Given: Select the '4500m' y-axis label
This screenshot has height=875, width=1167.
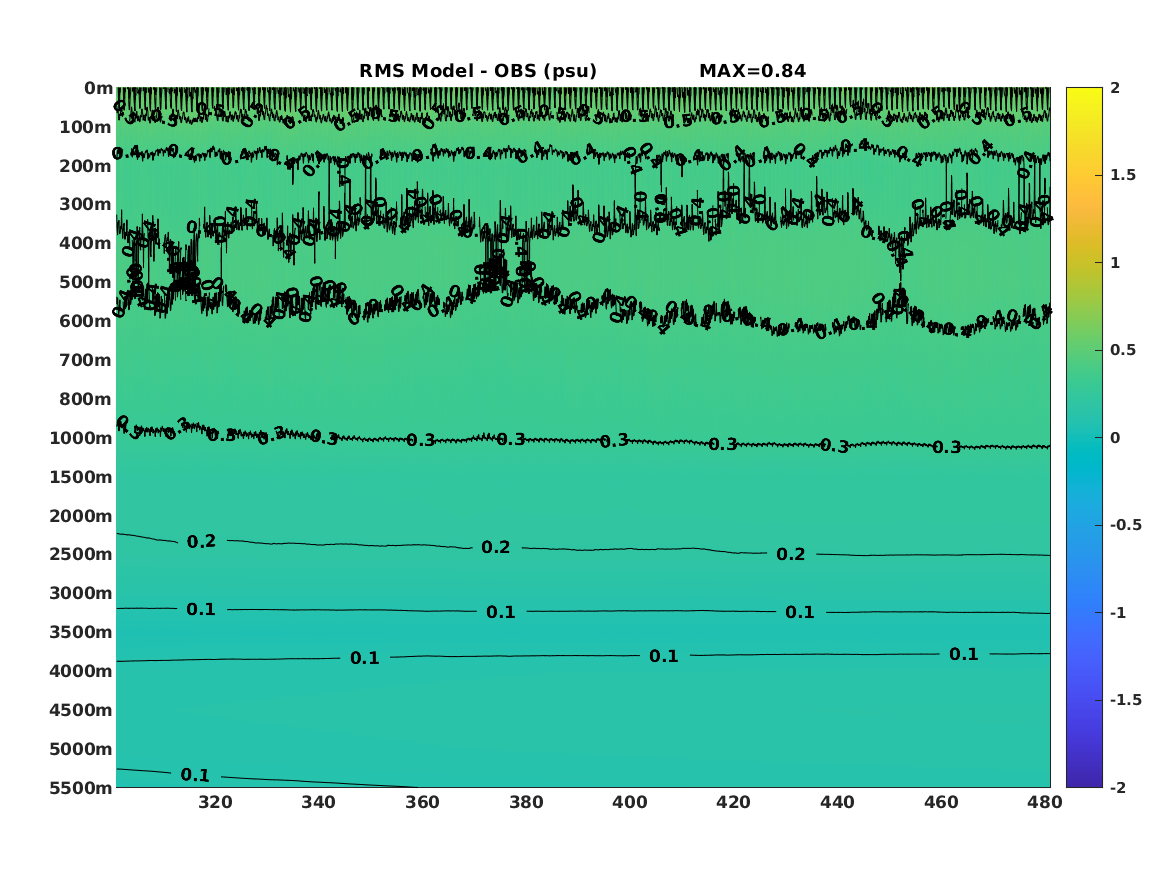Looking at the screenshot, I should click(81, 710).
